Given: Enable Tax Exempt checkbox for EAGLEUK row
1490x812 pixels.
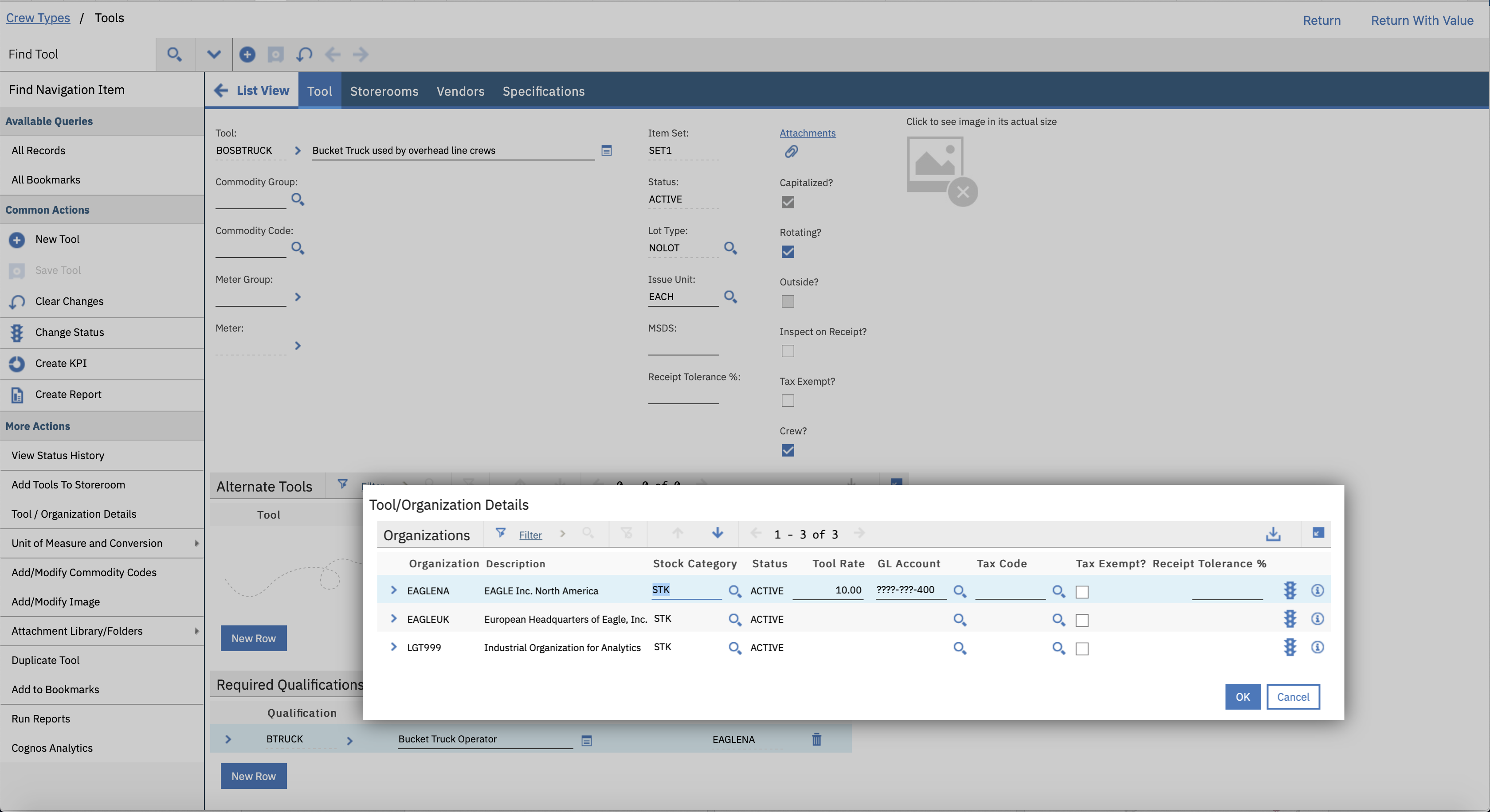Looking at the screenshot, I should (1082, 620).
